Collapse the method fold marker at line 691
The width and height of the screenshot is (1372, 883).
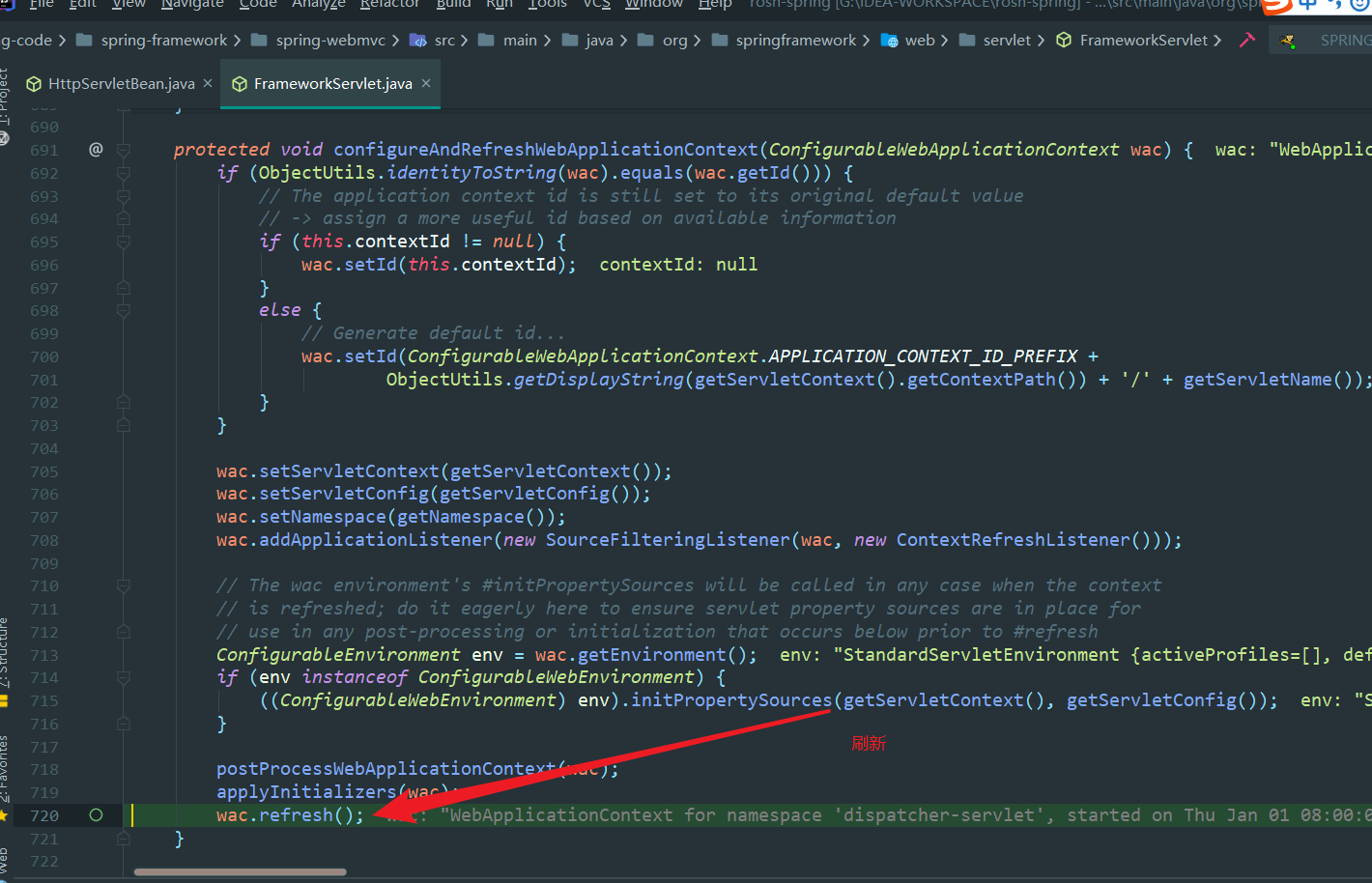pos(124,150)
